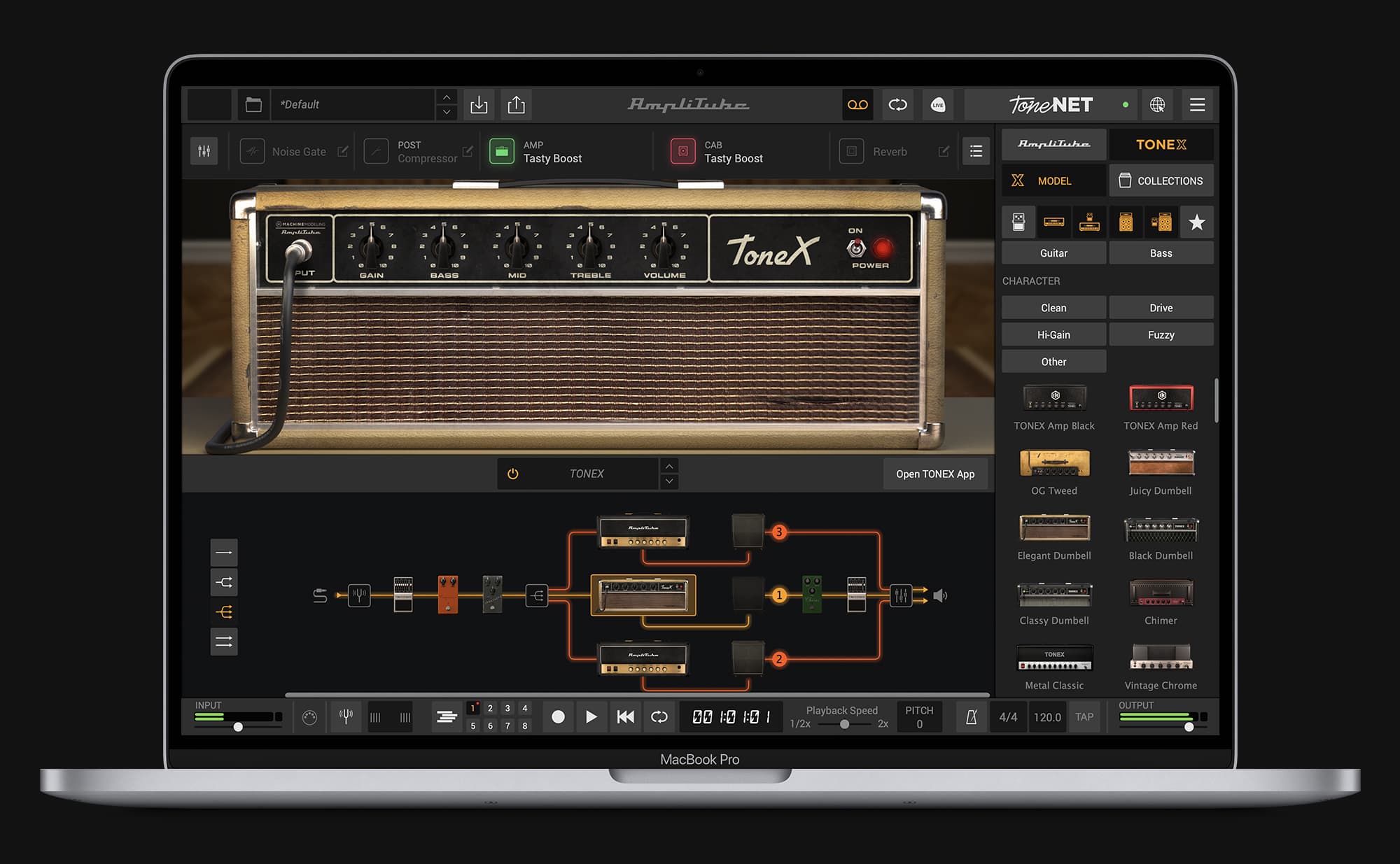Click the metronome icon in the transport bar
Viewport: 1400px width, 864px height.
(973, 716)
